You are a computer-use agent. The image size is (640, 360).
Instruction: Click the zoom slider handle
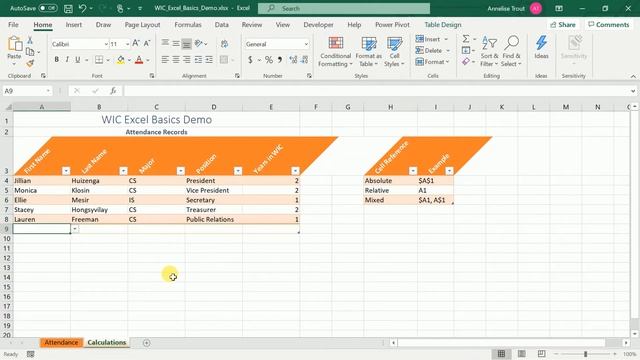click(x=585, y=354)
